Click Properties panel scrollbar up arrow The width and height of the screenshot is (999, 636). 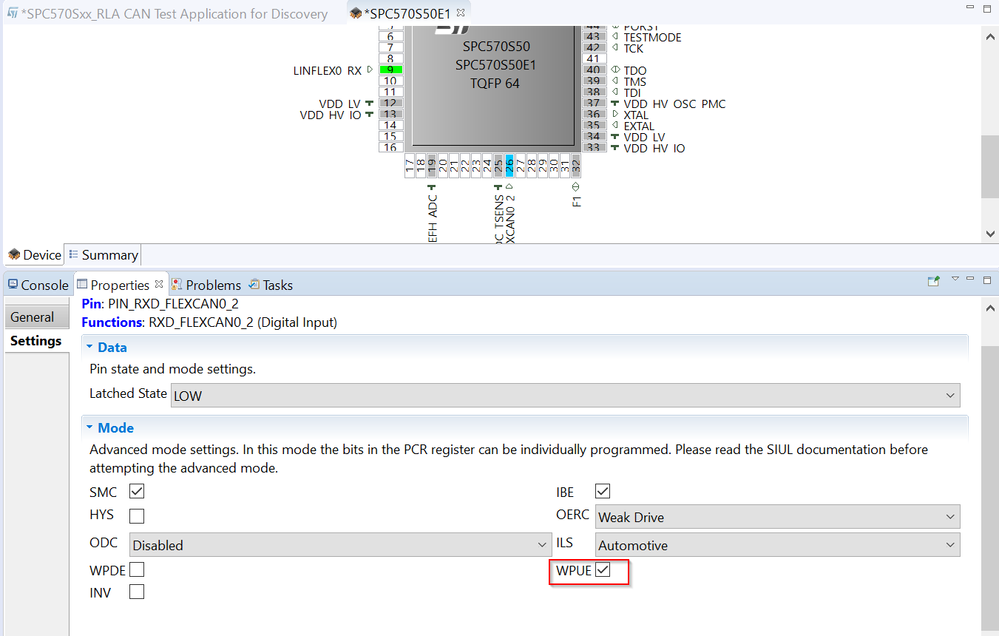click(990, 308)
